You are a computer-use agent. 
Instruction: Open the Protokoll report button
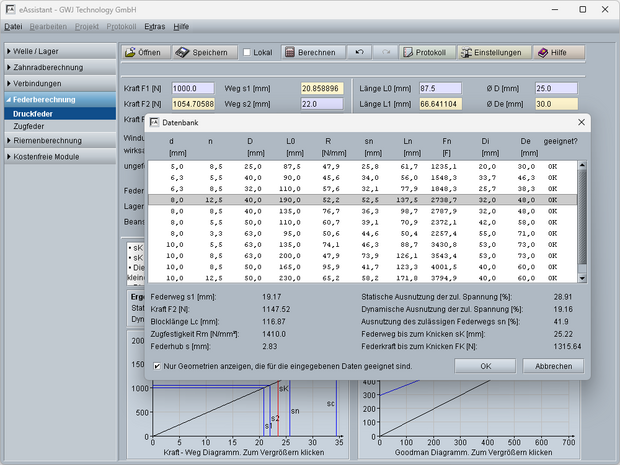[x=424, y=52]
